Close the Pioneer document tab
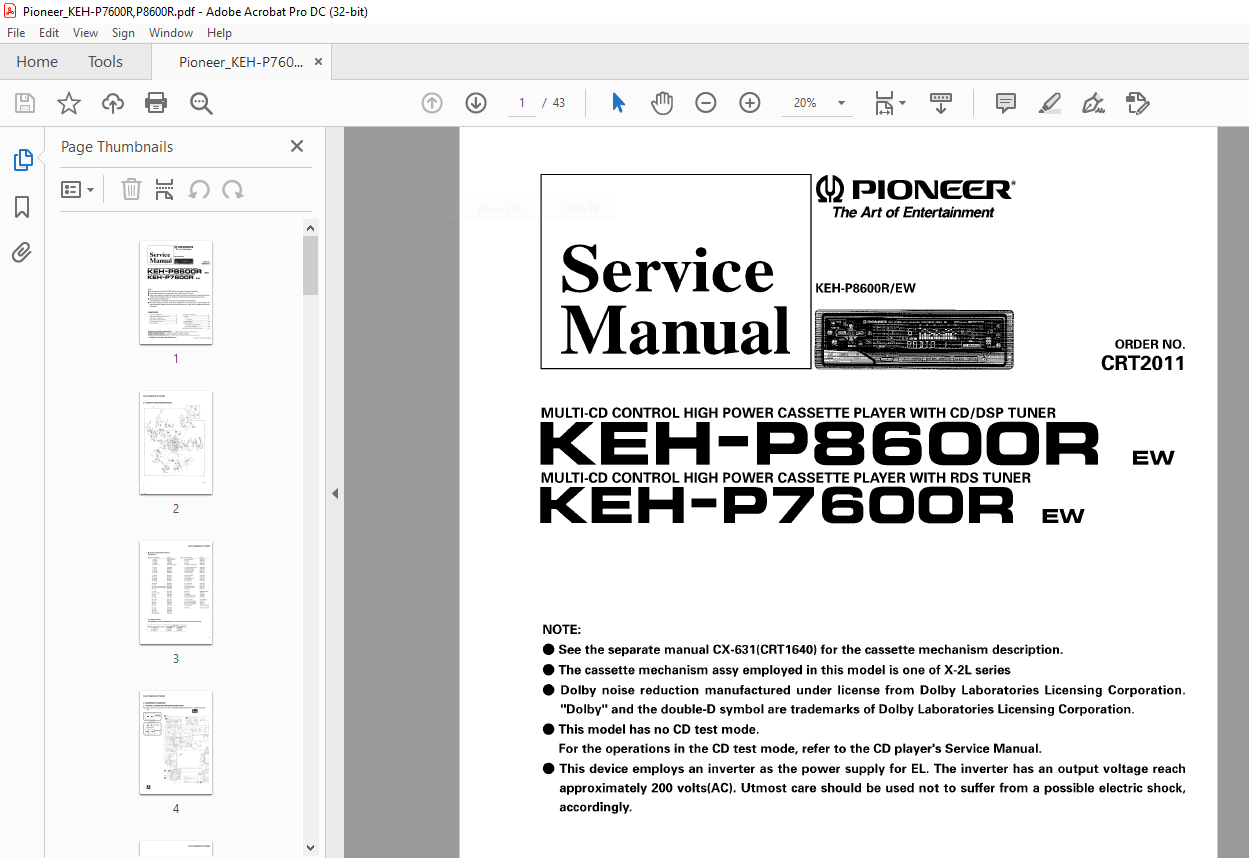The image size is (1249, 858). pyautogui.click(x=318, y=62)
